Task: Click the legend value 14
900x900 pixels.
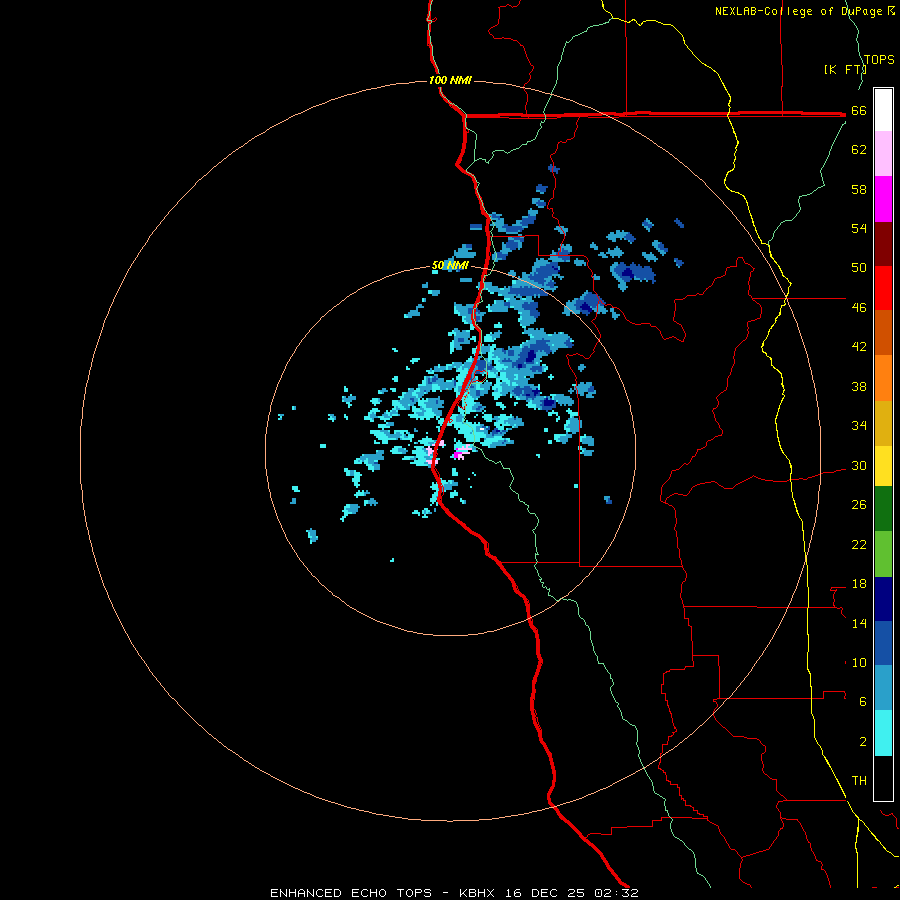Action: 859,623
